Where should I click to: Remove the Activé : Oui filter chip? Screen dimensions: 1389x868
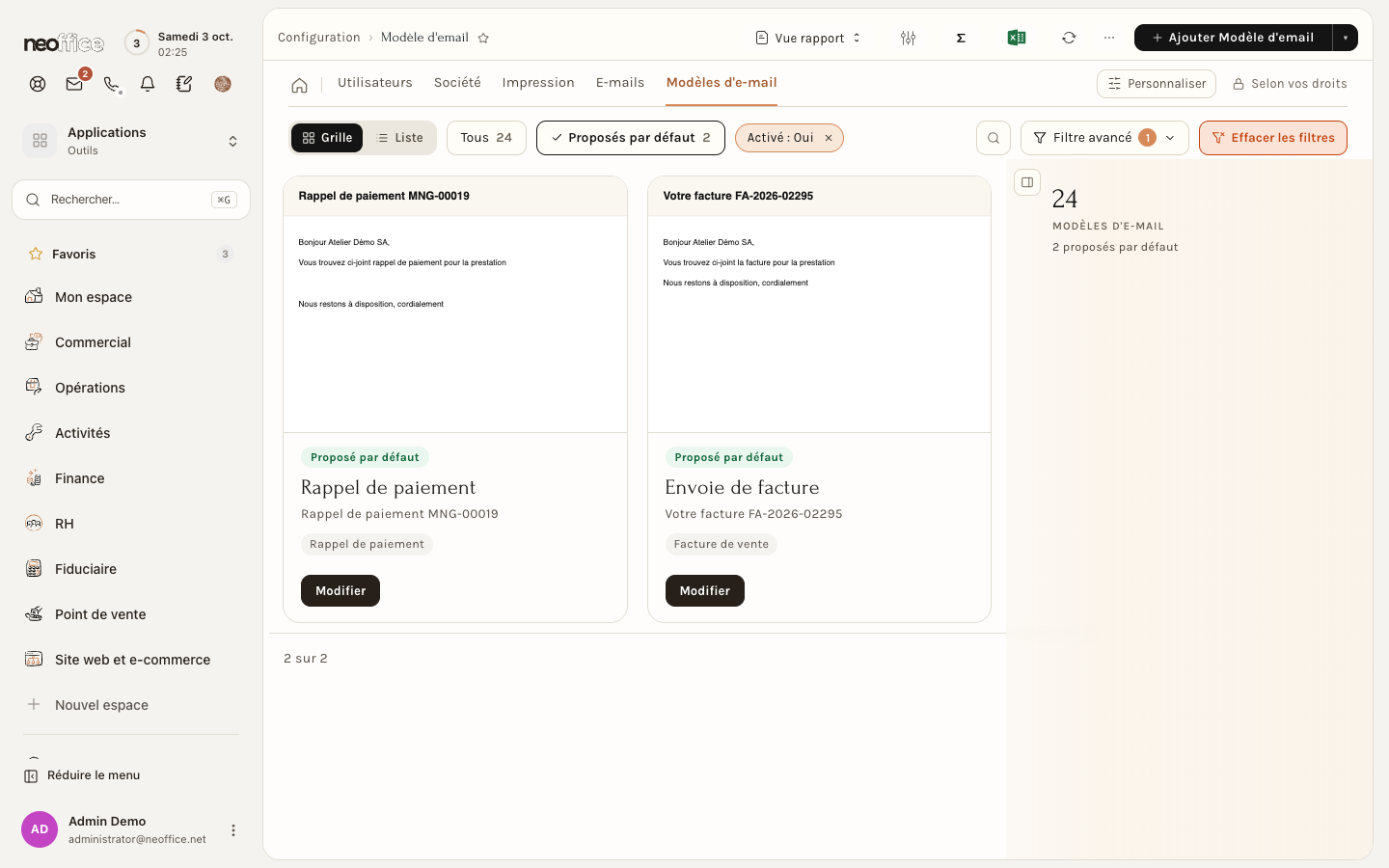point(829,138)
